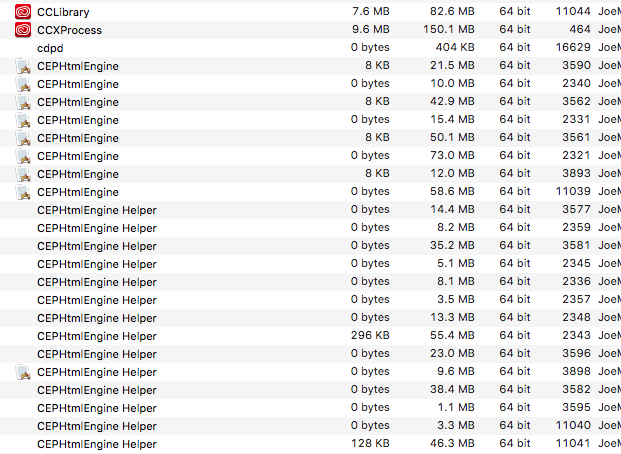Select CEPHtmlEngine Helper with PID 2345
Image resolution: width=621 pixels, height=454 pixels.
point(310,264)
